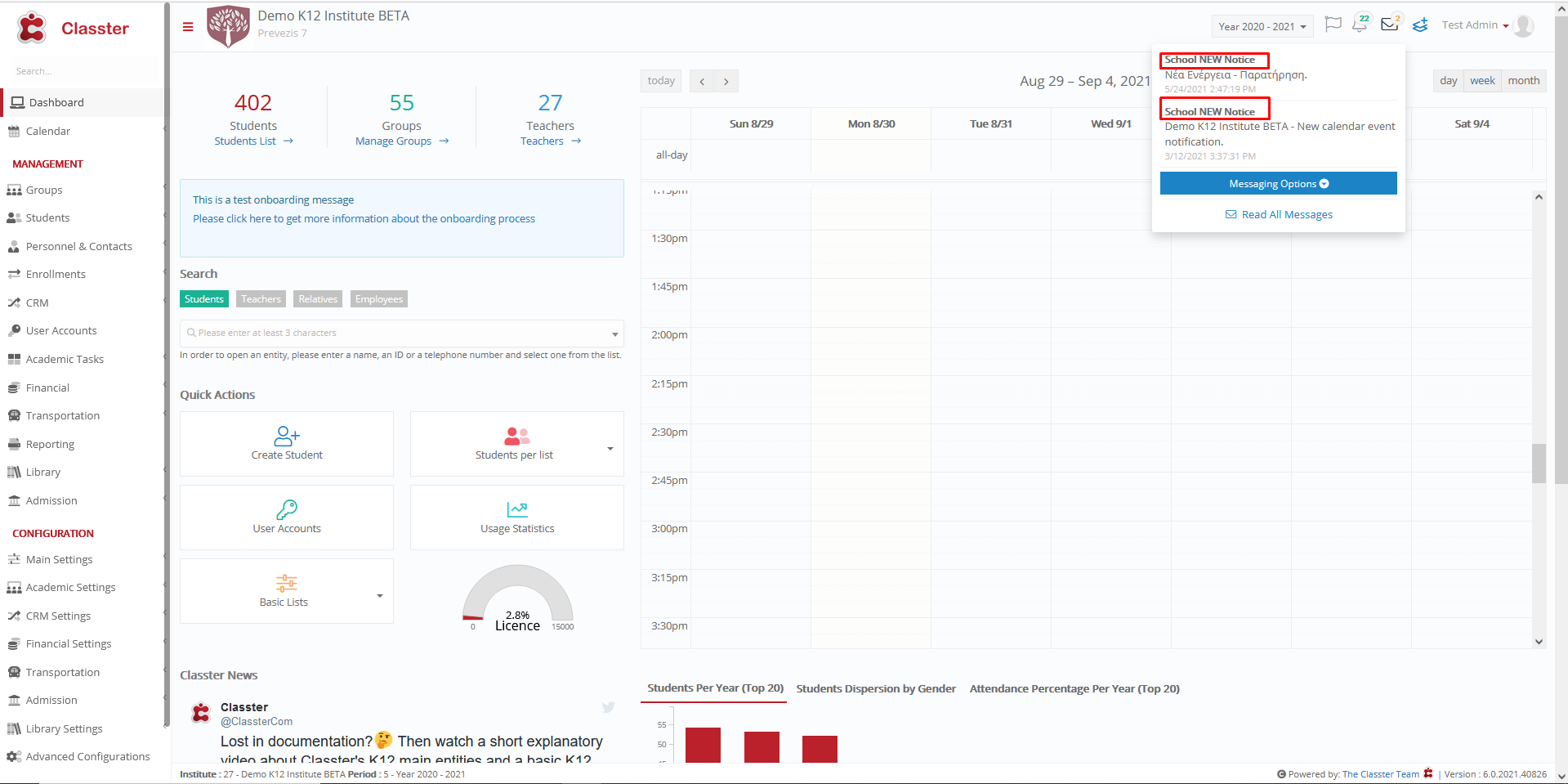The image size is (1568, 784).
Task: Click the Calendar icon in sidebar
Action: pos(14,131)
